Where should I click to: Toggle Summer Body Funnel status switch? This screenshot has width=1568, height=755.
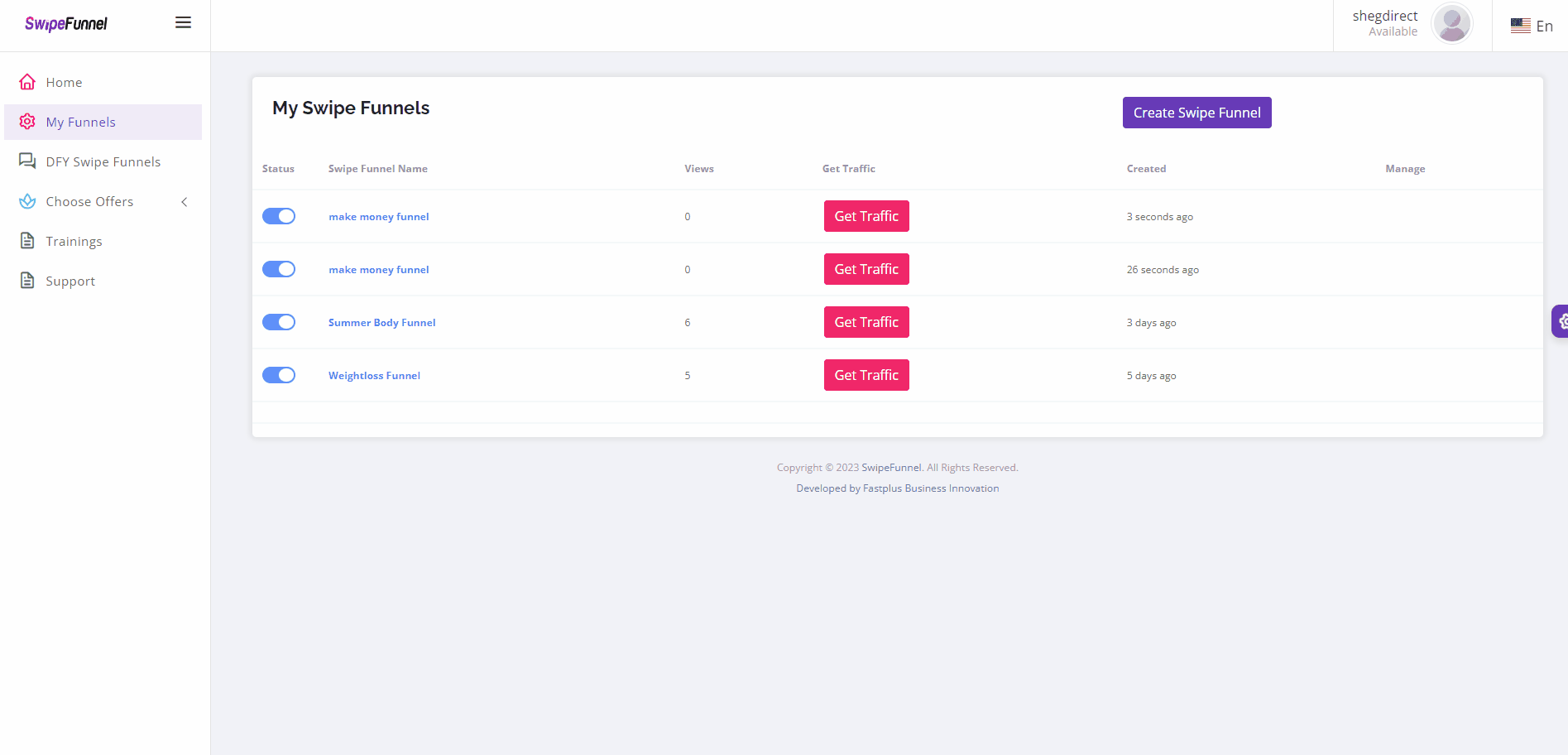click(279, 322)
